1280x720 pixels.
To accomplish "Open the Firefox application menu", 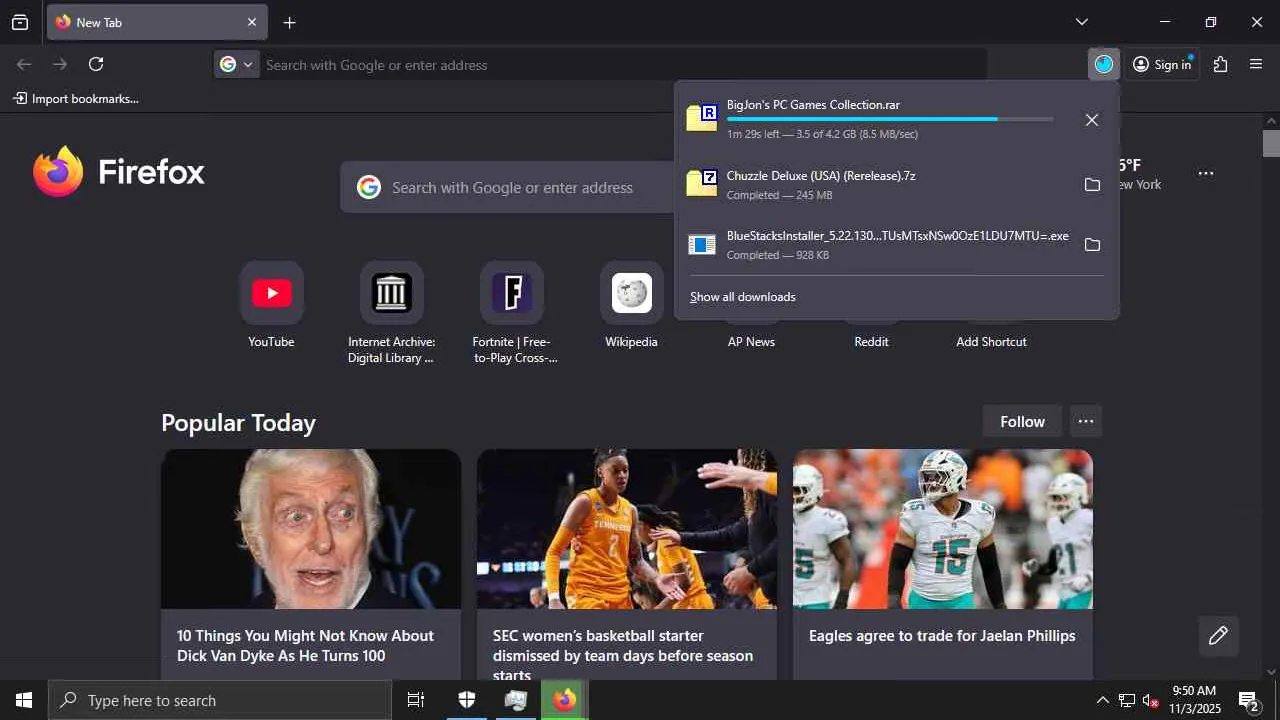I will 1256,64.
